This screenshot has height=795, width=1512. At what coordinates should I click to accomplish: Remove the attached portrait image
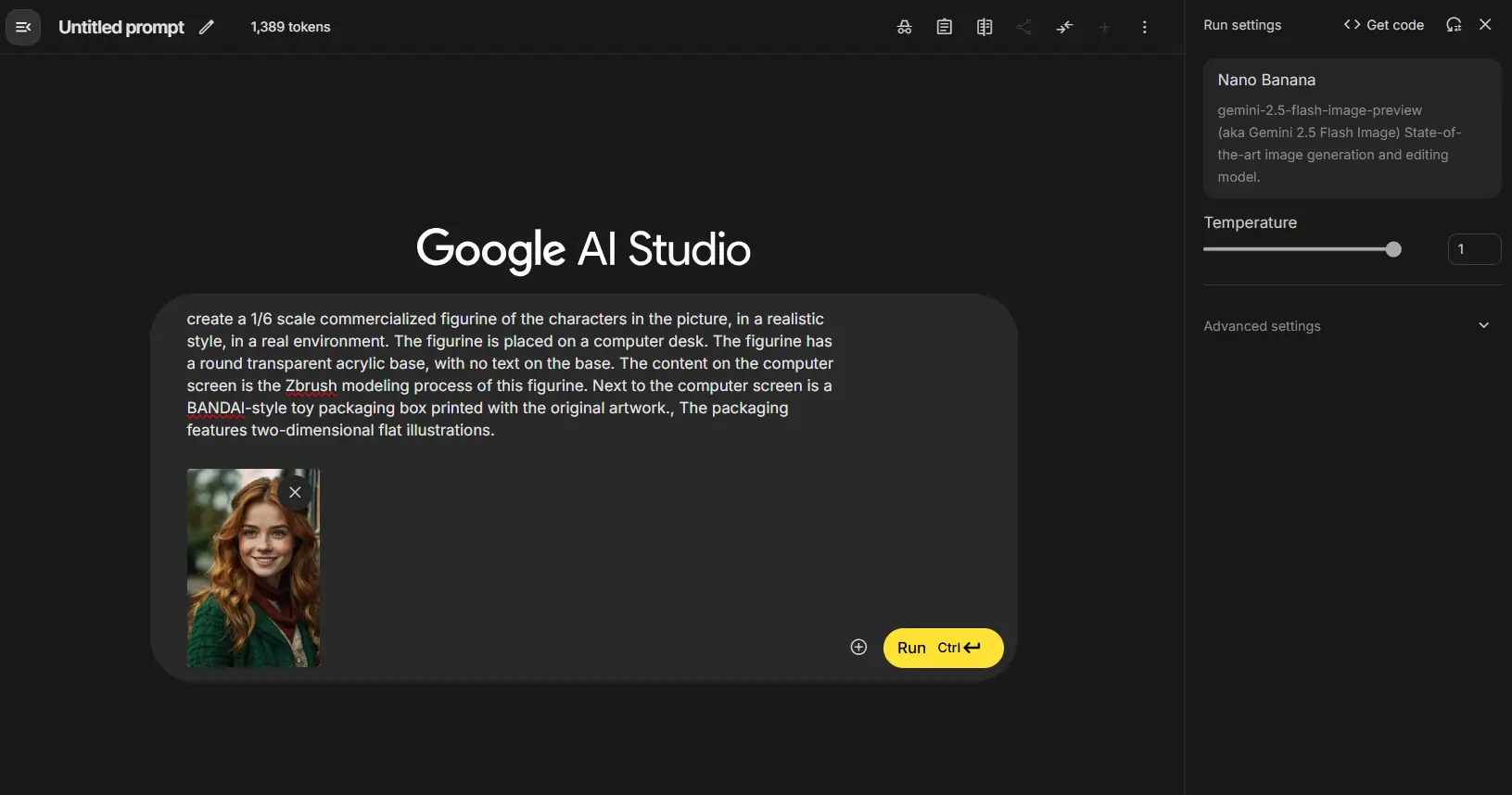295,492
